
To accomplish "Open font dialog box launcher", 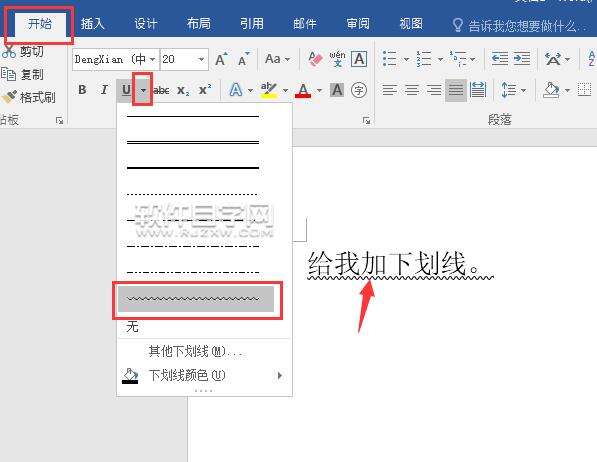I will (366, 121).
